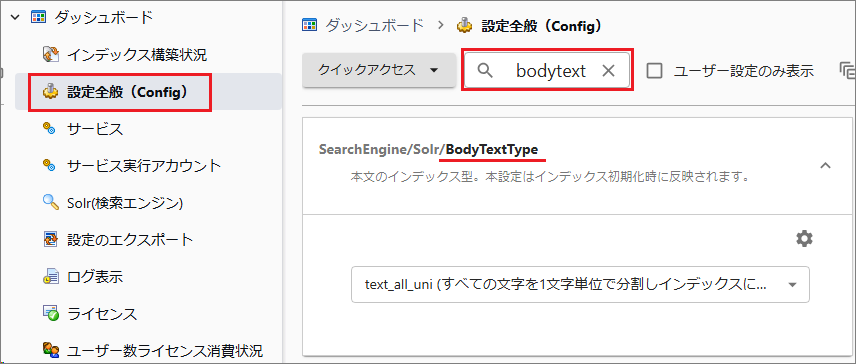856x364 pixels.
Task: Open the text_all_uni index type dropdown
Action: point(580,284)
